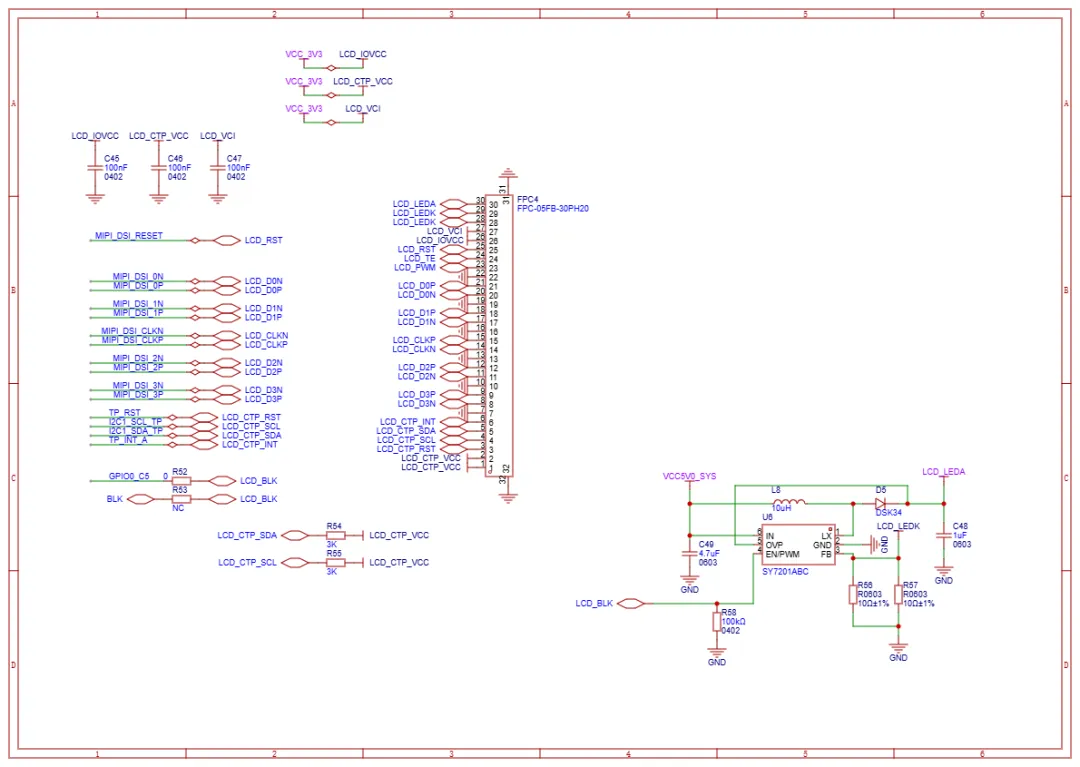Viewport: 1080px width, 767px height.
Task: Select the R56 feedback resistor
Action: [853, 596]
